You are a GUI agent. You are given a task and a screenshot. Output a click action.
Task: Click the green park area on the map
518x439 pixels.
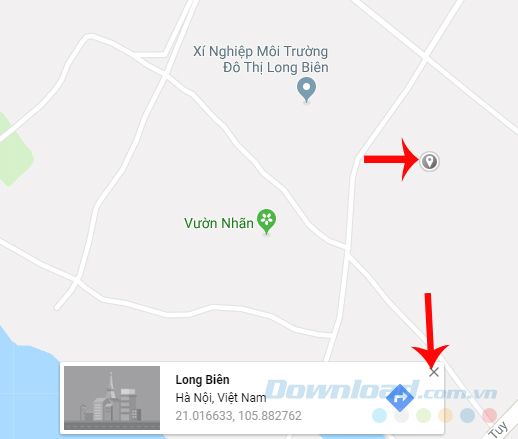pos(13,150)
